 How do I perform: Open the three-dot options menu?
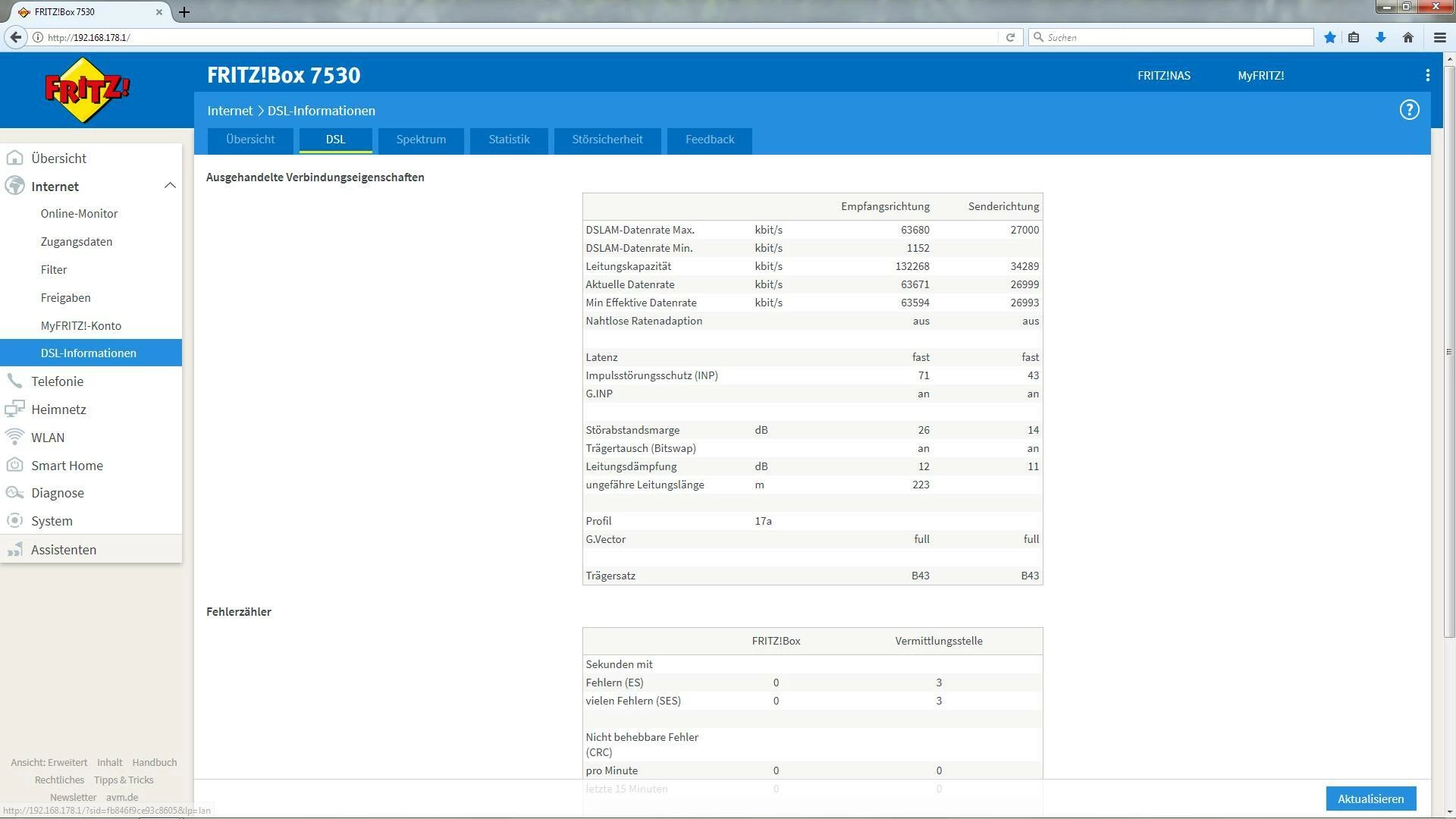[1427, 75]
